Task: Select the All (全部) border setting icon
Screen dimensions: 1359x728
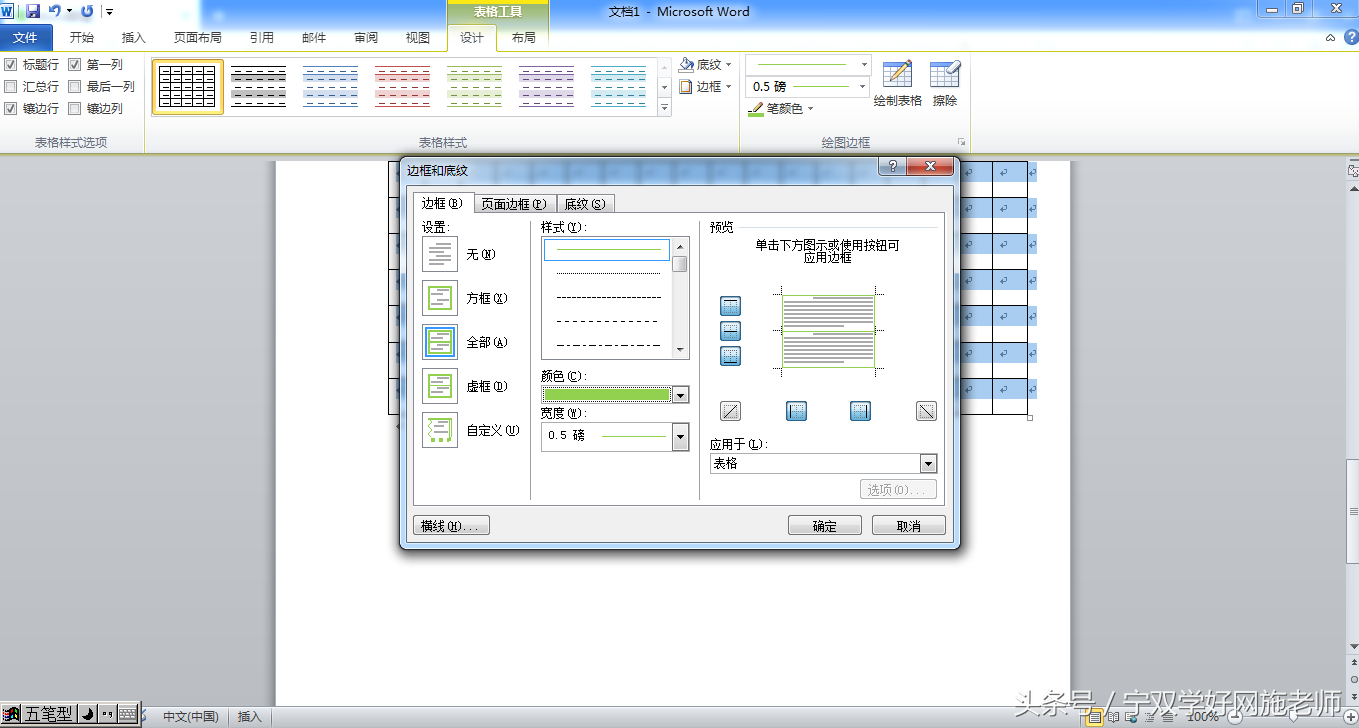Action: pyautogui.click(x=440, y=342)
